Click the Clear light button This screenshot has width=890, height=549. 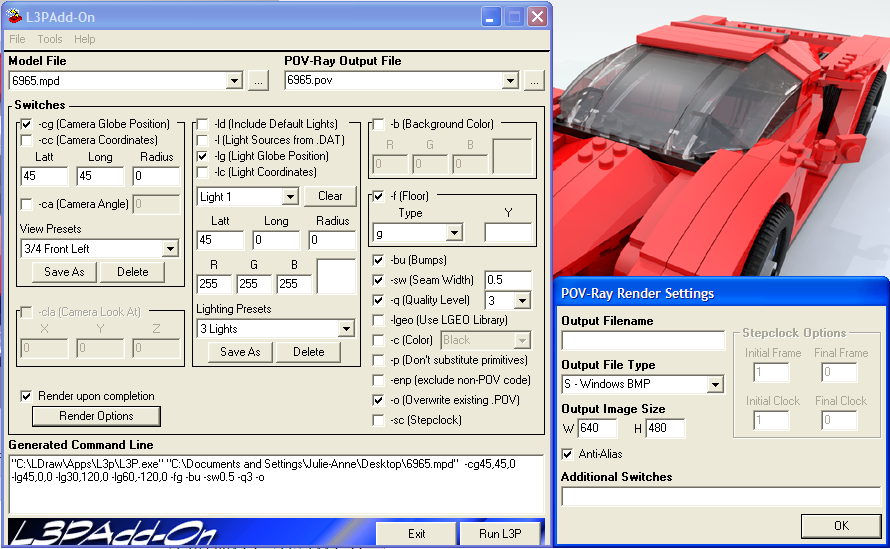click(330, 196)
